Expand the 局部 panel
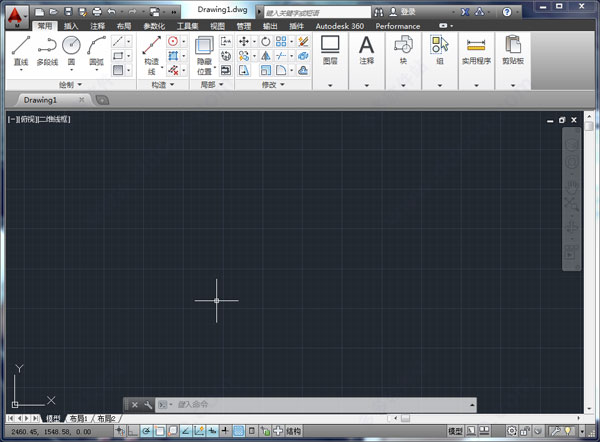Screen dimensions: 600x442 click(212, 85)
